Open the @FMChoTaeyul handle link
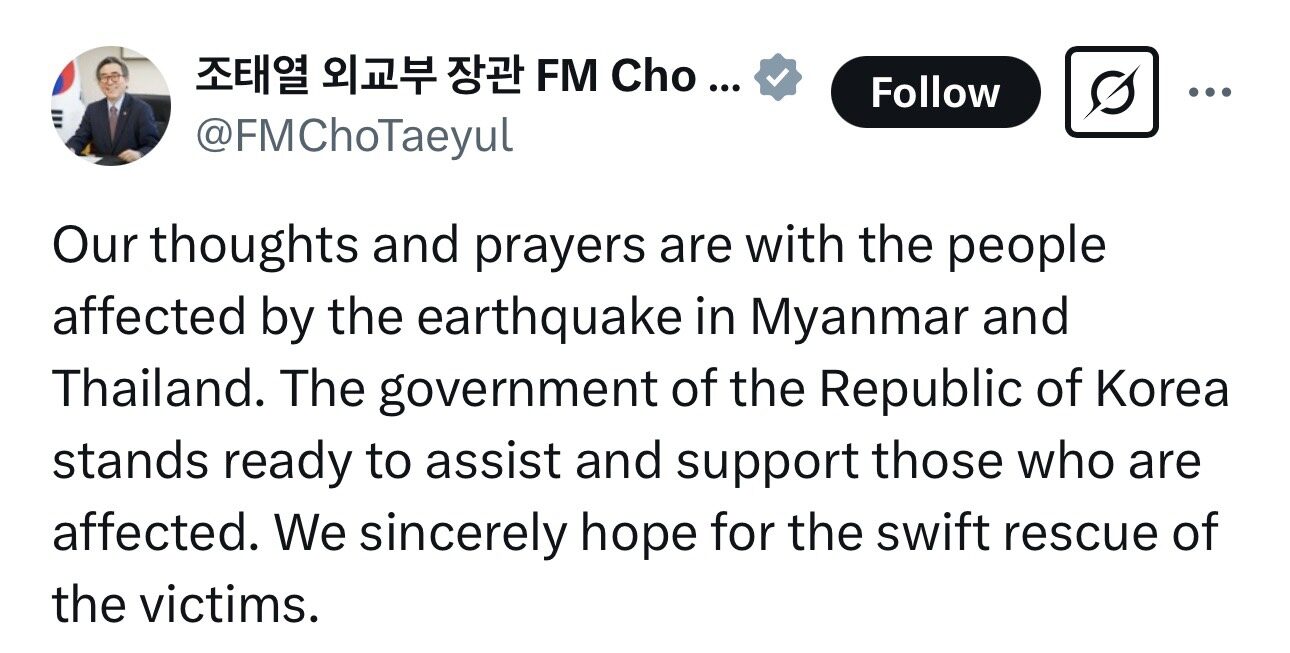This screenshot has height=653, width=1290. click(354, 135)
